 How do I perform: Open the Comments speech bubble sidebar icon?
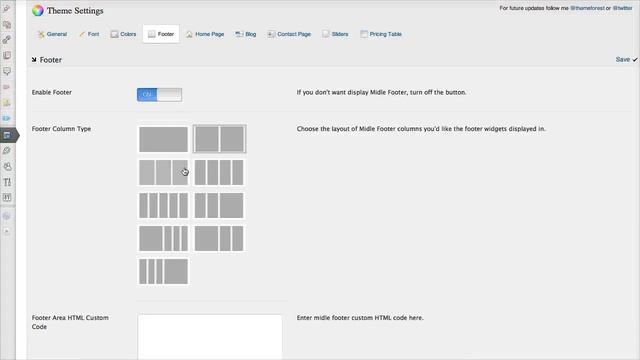click(x=7, y=71)
